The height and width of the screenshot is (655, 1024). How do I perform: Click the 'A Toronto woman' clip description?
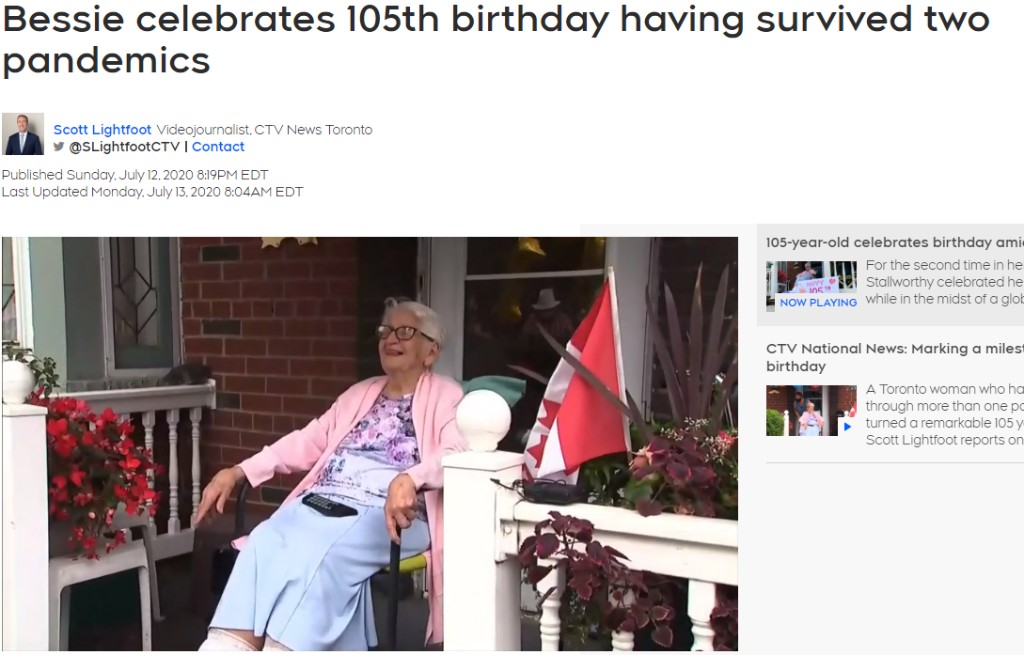click(944, 415)
